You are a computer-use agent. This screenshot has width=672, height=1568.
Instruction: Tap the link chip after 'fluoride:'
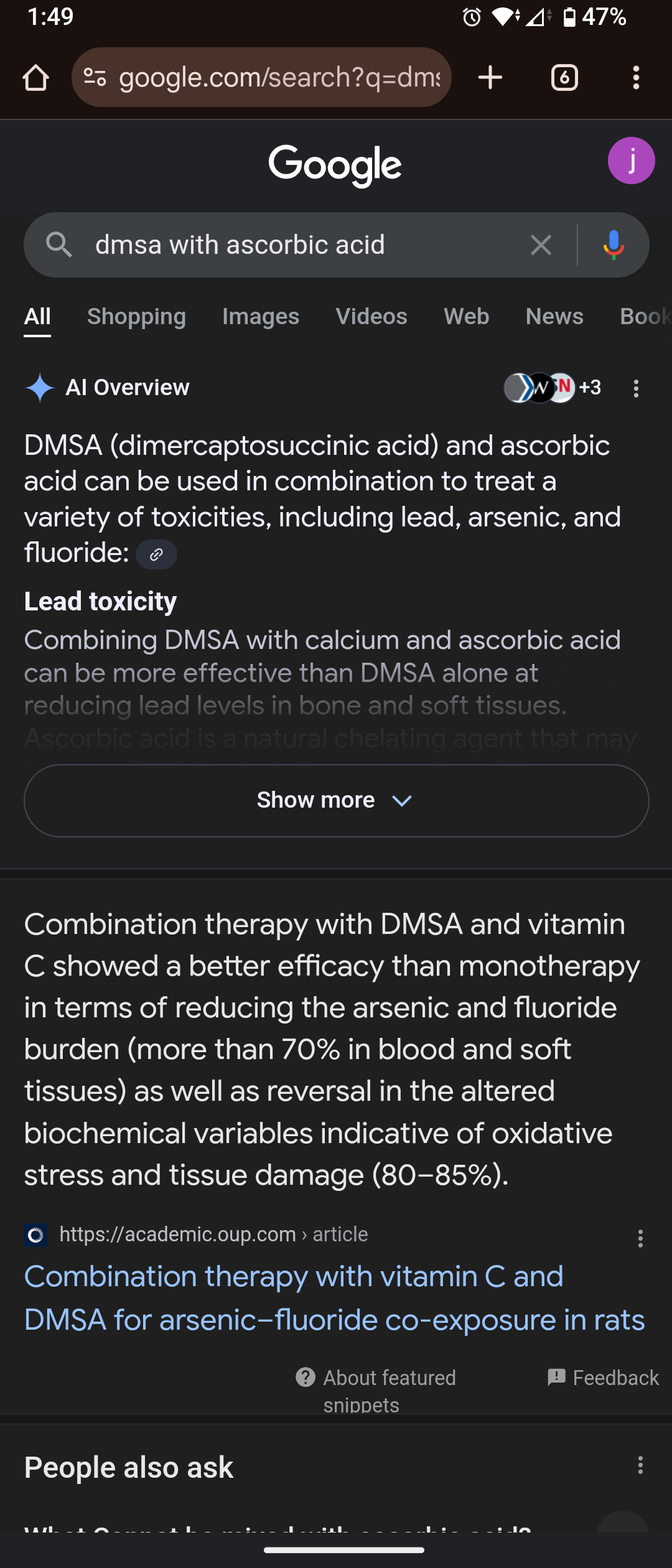[x=156, y=554]
